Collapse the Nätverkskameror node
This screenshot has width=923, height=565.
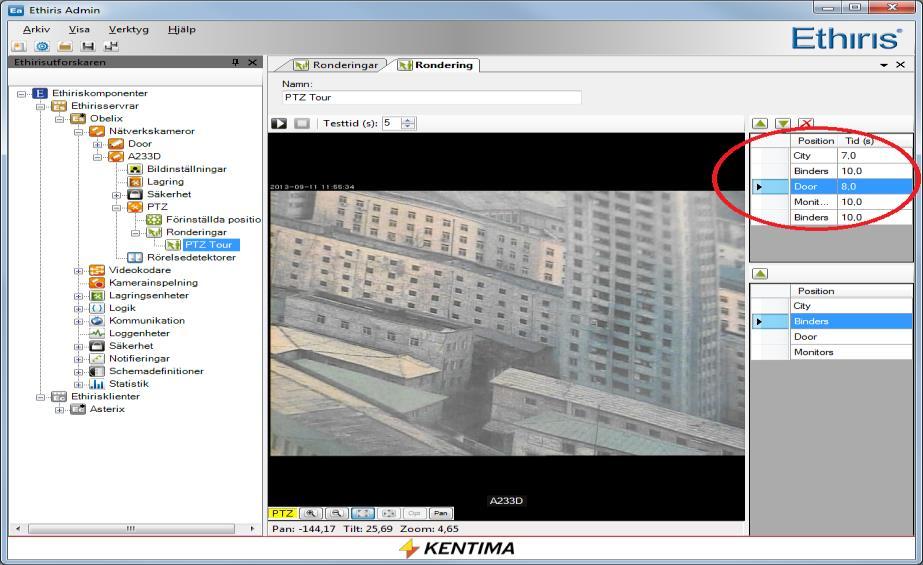pyautogui.click(x=78, y=132)
